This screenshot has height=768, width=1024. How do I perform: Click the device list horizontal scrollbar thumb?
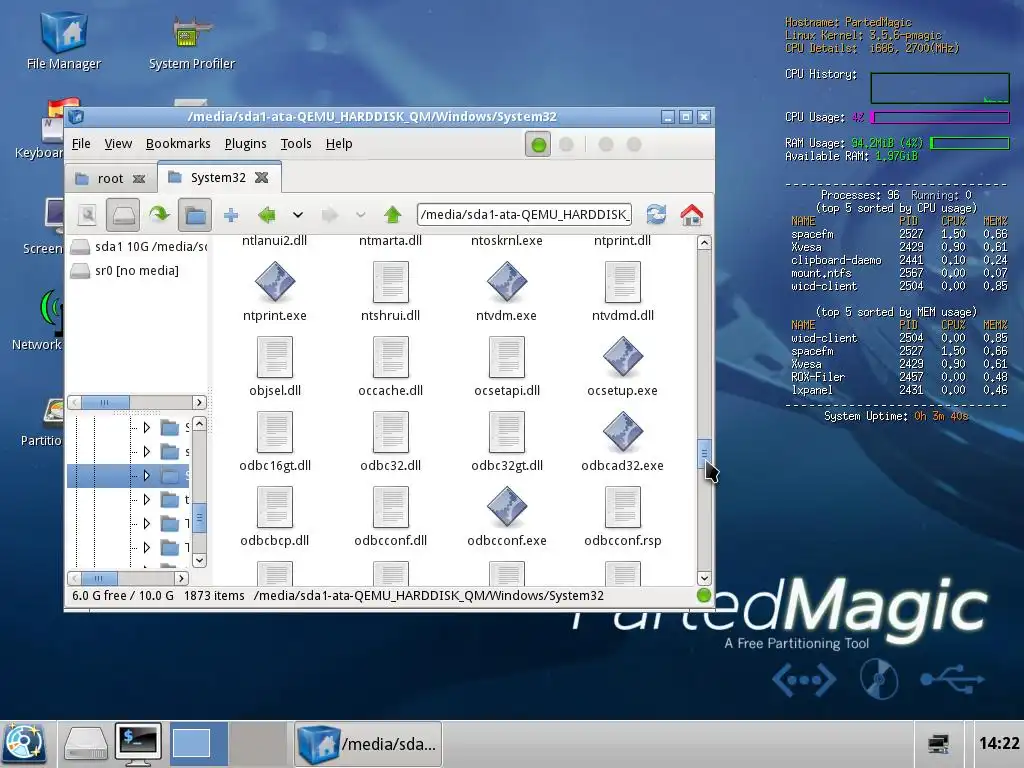(x=105, y=402)
